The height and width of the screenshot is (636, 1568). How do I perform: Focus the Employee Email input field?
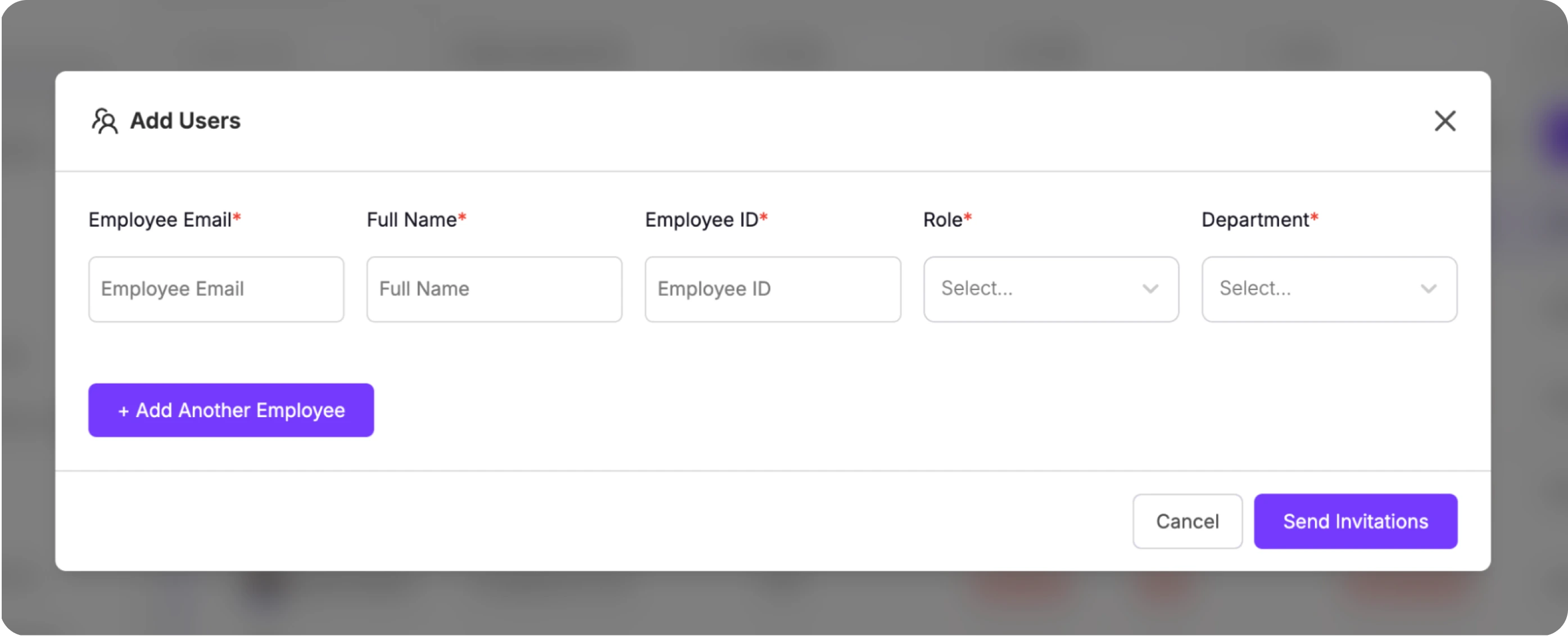point(216,289)
